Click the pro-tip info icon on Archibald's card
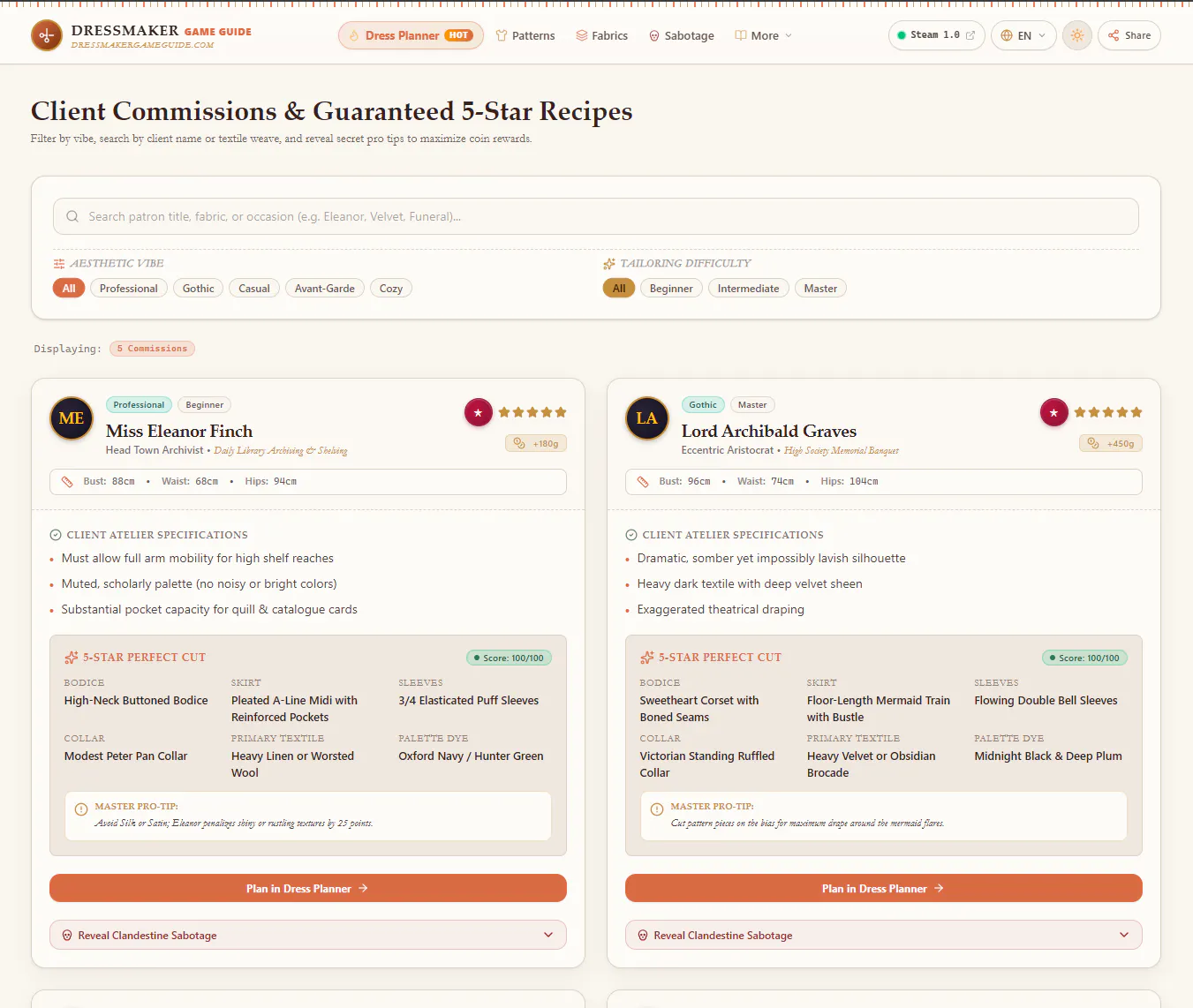Screen dimensions: 1193x1008 [x=657, y=809]
